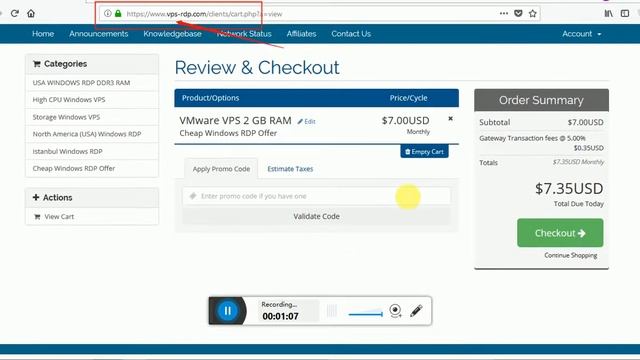The height and width of the screenshot is (360, 640).
Task: Save the page to Pocket icon
Action: pos(518,13)
